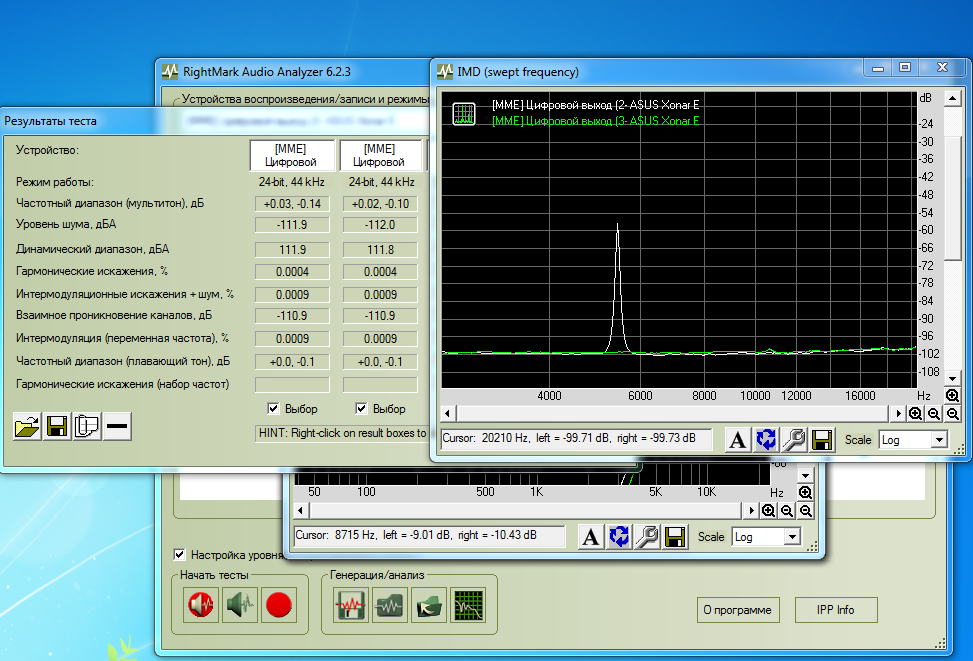
Task: Save the IMD graph with floppy icon
Action: click(822, 440)
